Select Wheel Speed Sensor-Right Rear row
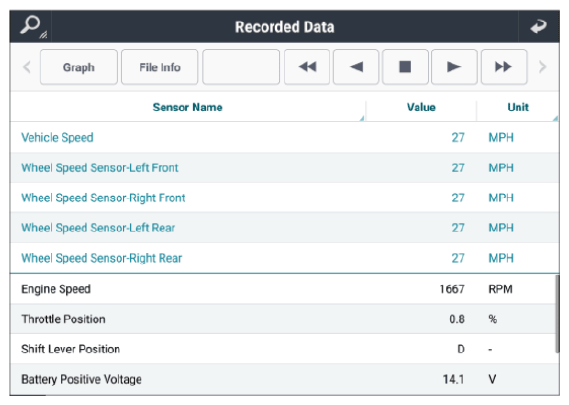Screen dimensions: 569x405 pyautogui.click(x=285, y=258)
